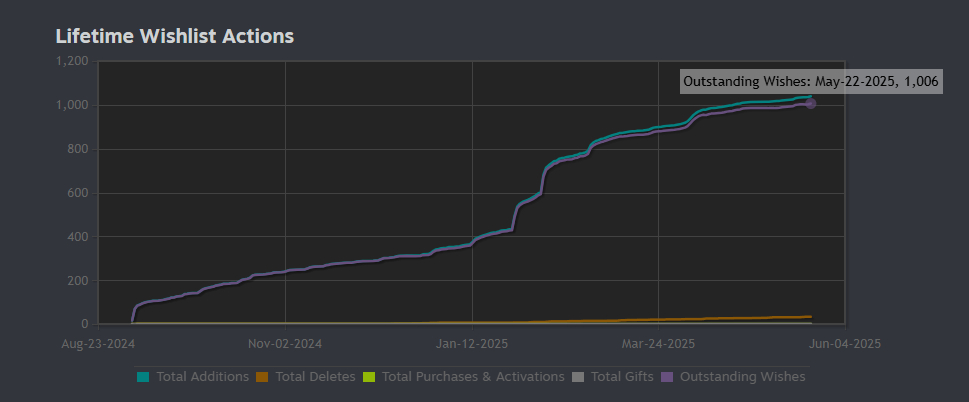This screenshot has height=402, width=969.
Task: Click the Lifetime Wishlist Actions chart title
Action: pos(174,37)
